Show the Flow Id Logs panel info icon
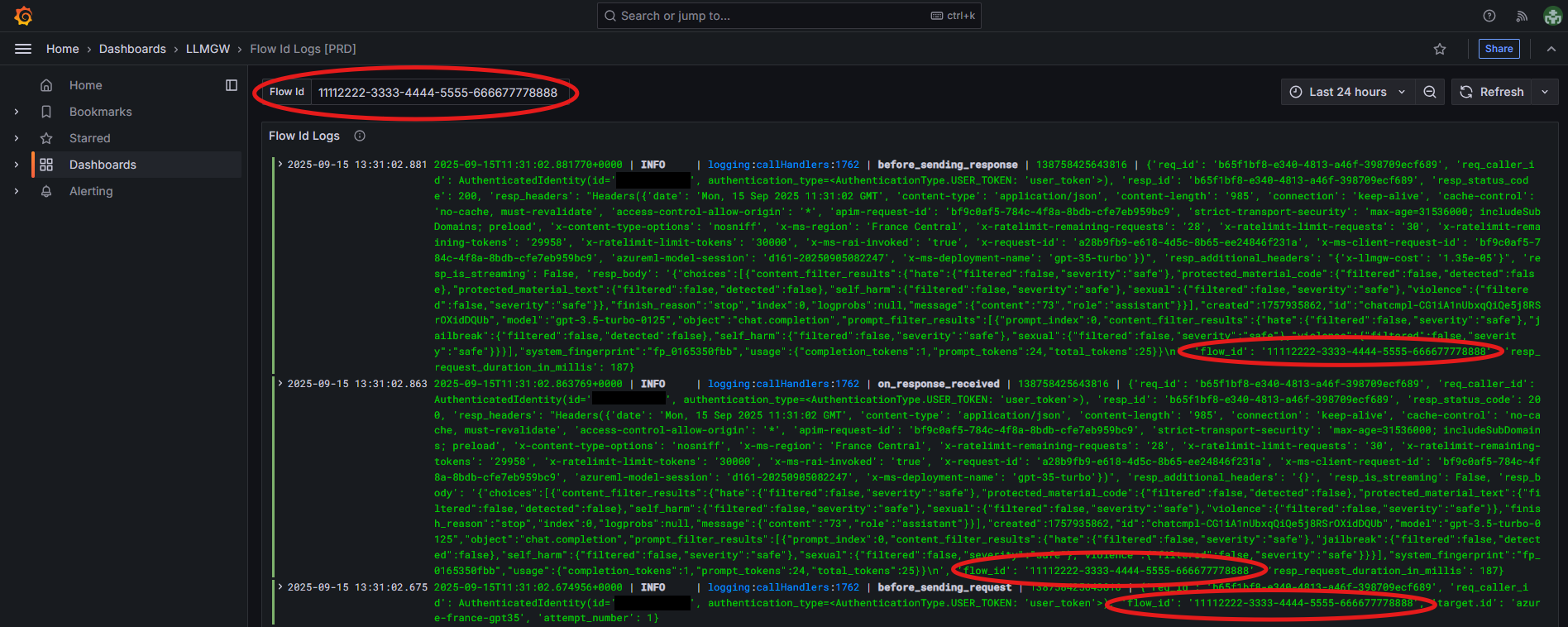The height and width of the screenshot is (627, 1568). click(360, 136)
